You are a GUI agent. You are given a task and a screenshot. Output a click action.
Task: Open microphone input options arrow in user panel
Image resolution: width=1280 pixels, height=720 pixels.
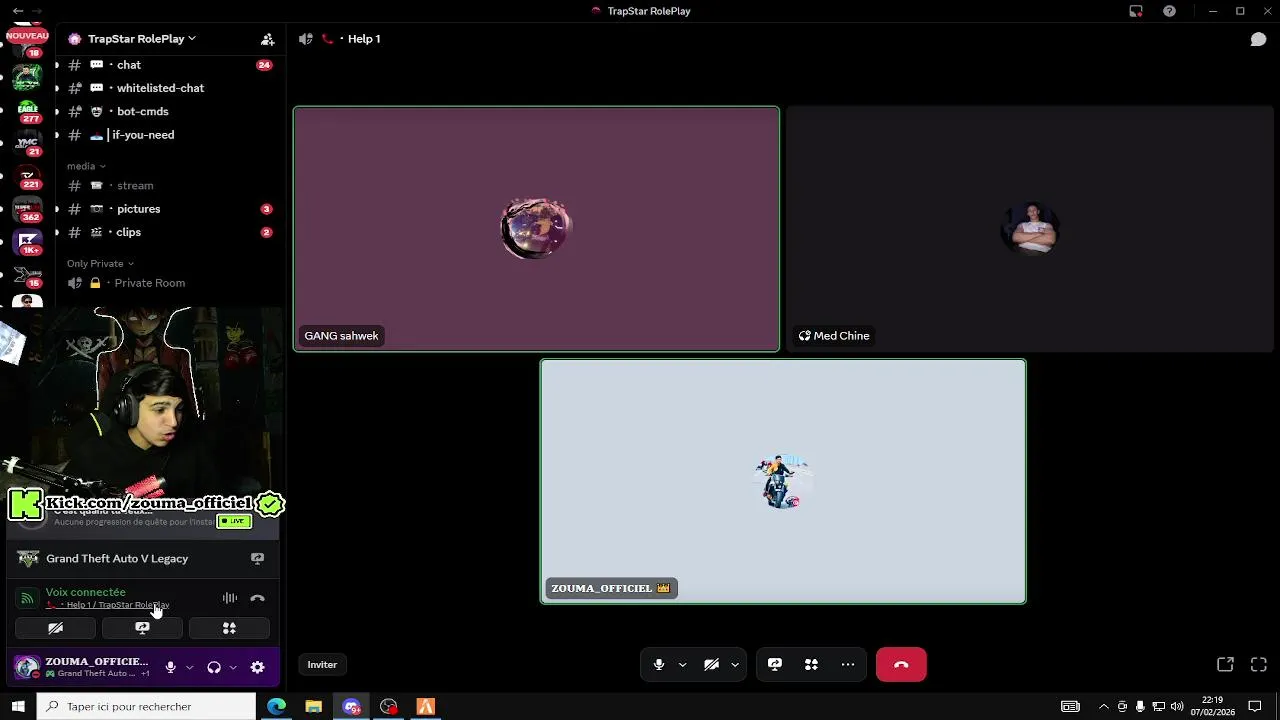pyautogui.click(x=189, y=667)
